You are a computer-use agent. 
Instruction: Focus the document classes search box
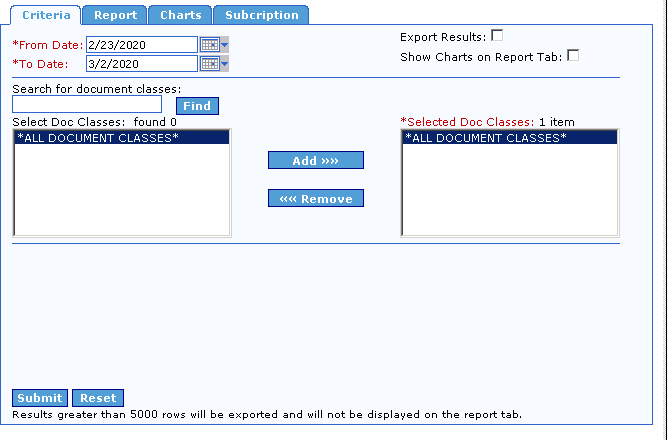pos(87,105)
